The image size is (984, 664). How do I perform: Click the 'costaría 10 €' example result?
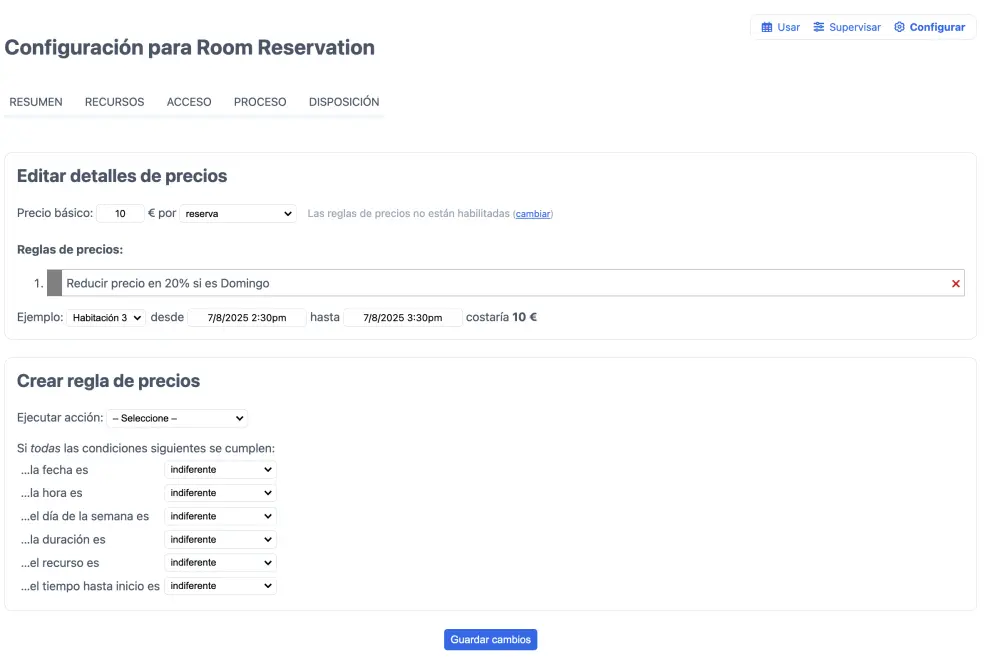501,318
